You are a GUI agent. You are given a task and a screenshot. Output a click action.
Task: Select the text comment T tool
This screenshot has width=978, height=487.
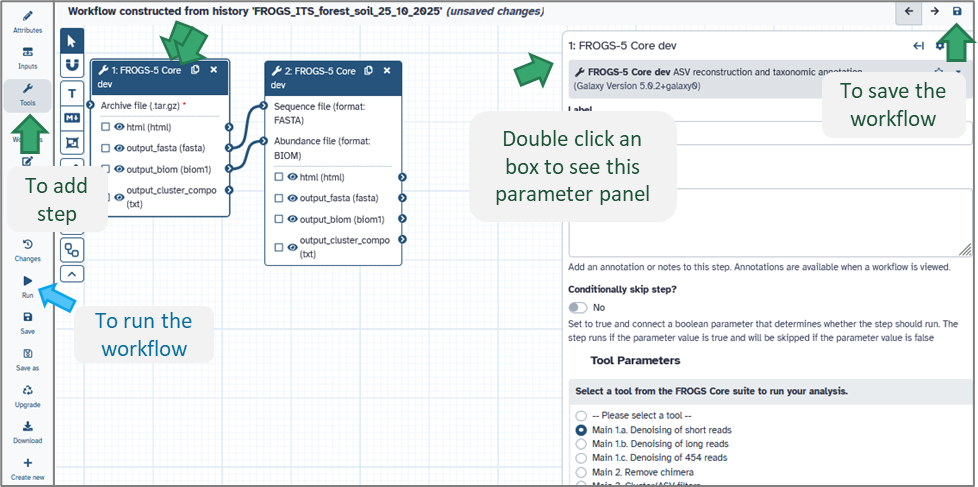coord(73,92)
